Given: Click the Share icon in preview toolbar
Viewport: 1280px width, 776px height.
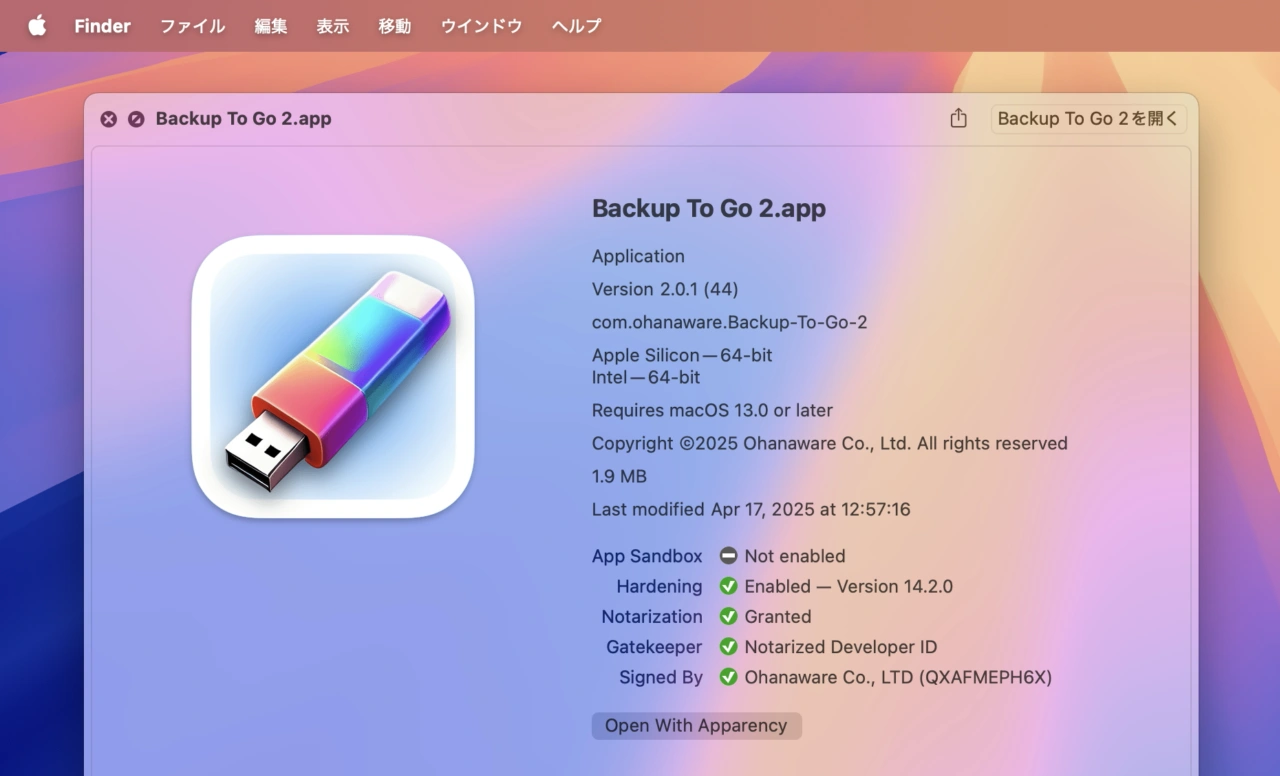Looking at the screenshot, I should (958, 119).
